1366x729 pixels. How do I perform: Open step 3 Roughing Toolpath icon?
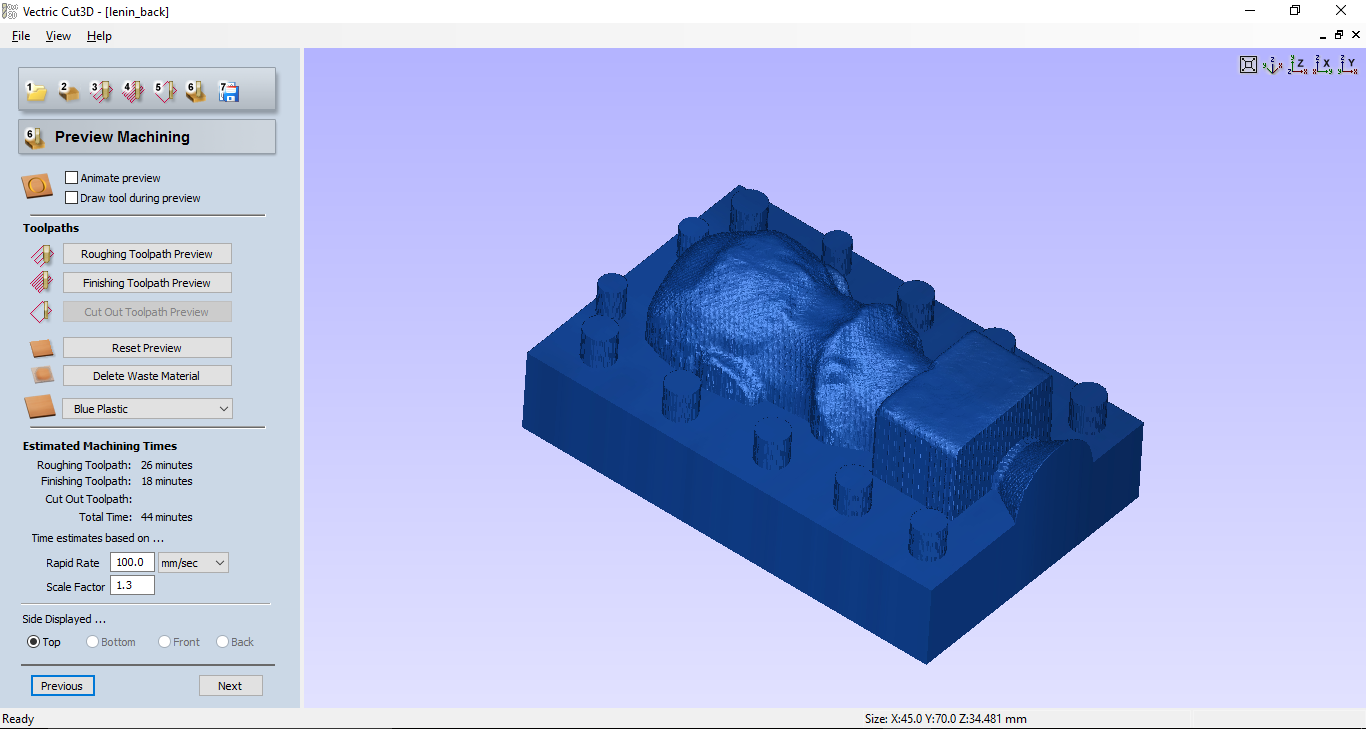pyautogui.click(x=100, y=90)
